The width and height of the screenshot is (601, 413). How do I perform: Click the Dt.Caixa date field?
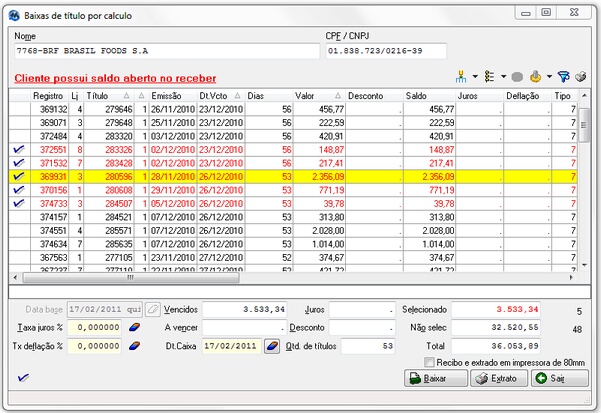coord(232,346)
